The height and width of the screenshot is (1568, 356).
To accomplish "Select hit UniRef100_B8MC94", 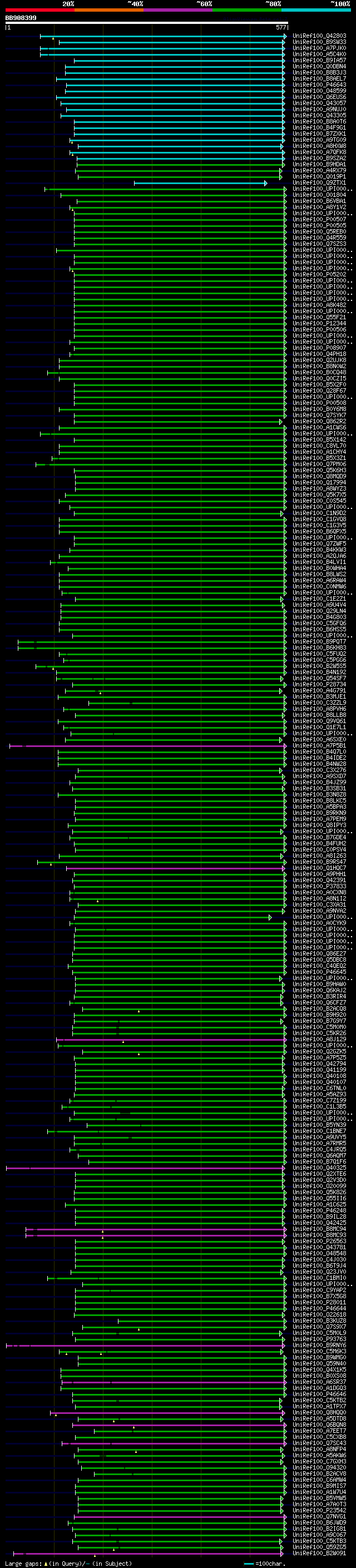I will pyautogui.click(x=319, y=1229).
